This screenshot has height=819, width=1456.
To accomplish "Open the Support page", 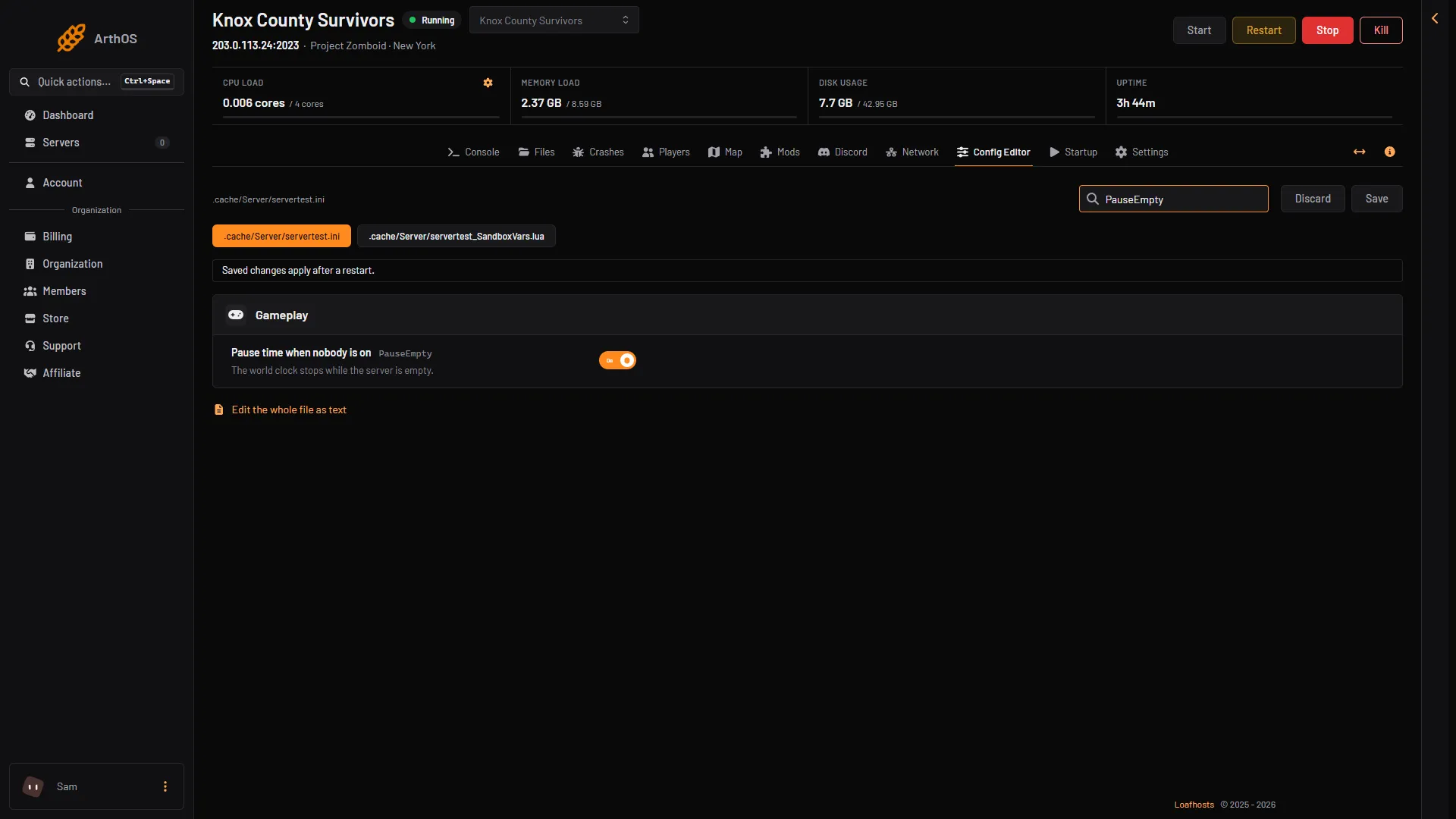I will click(x=96, y=346).
